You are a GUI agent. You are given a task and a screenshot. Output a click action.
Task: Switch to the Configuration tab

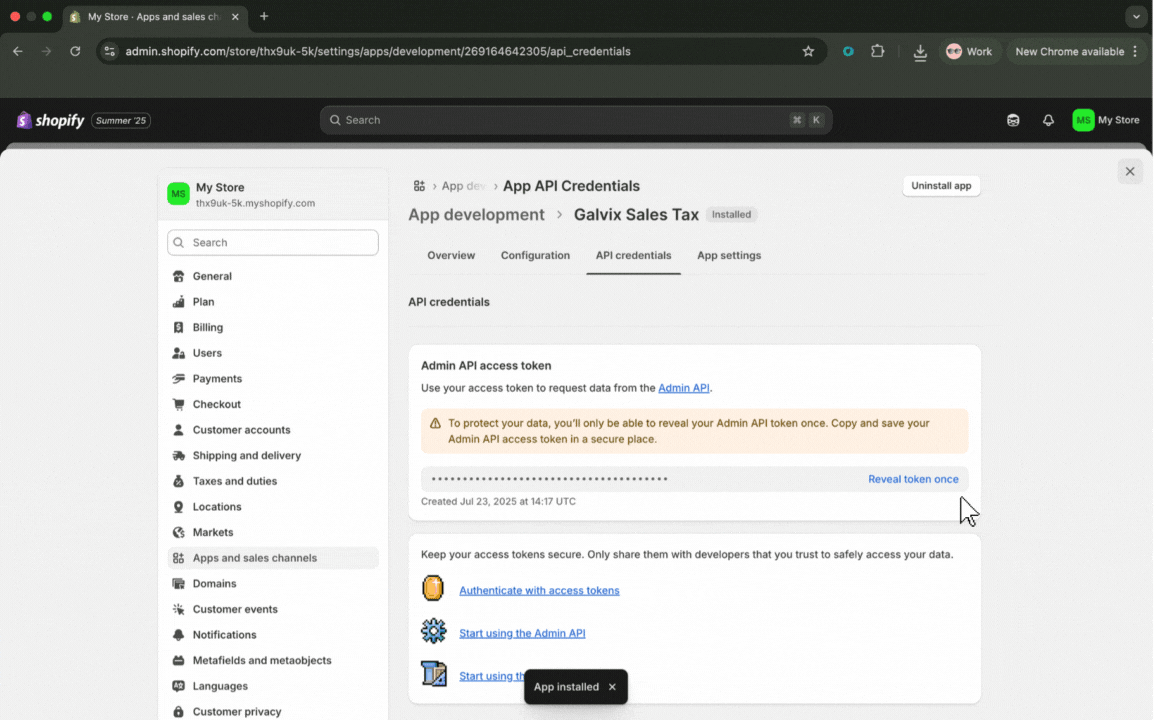click(535, 255)
